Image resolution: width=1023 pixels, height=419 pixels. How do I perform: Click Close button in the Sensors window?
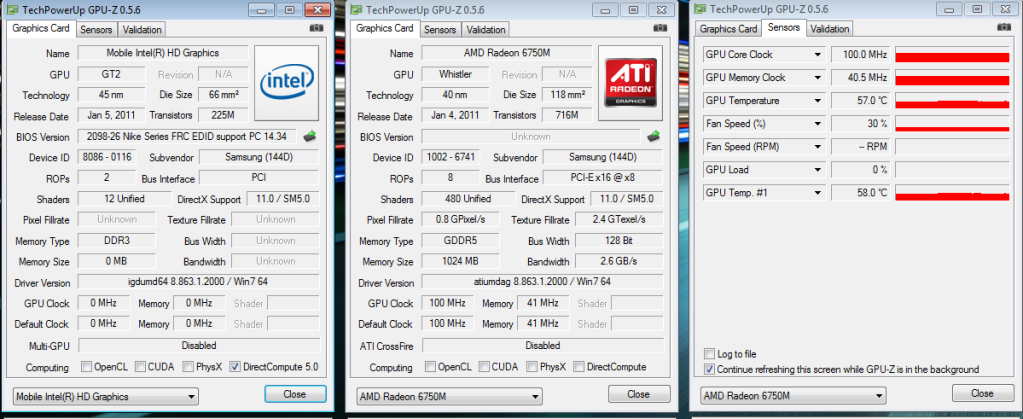click(982, 393)
